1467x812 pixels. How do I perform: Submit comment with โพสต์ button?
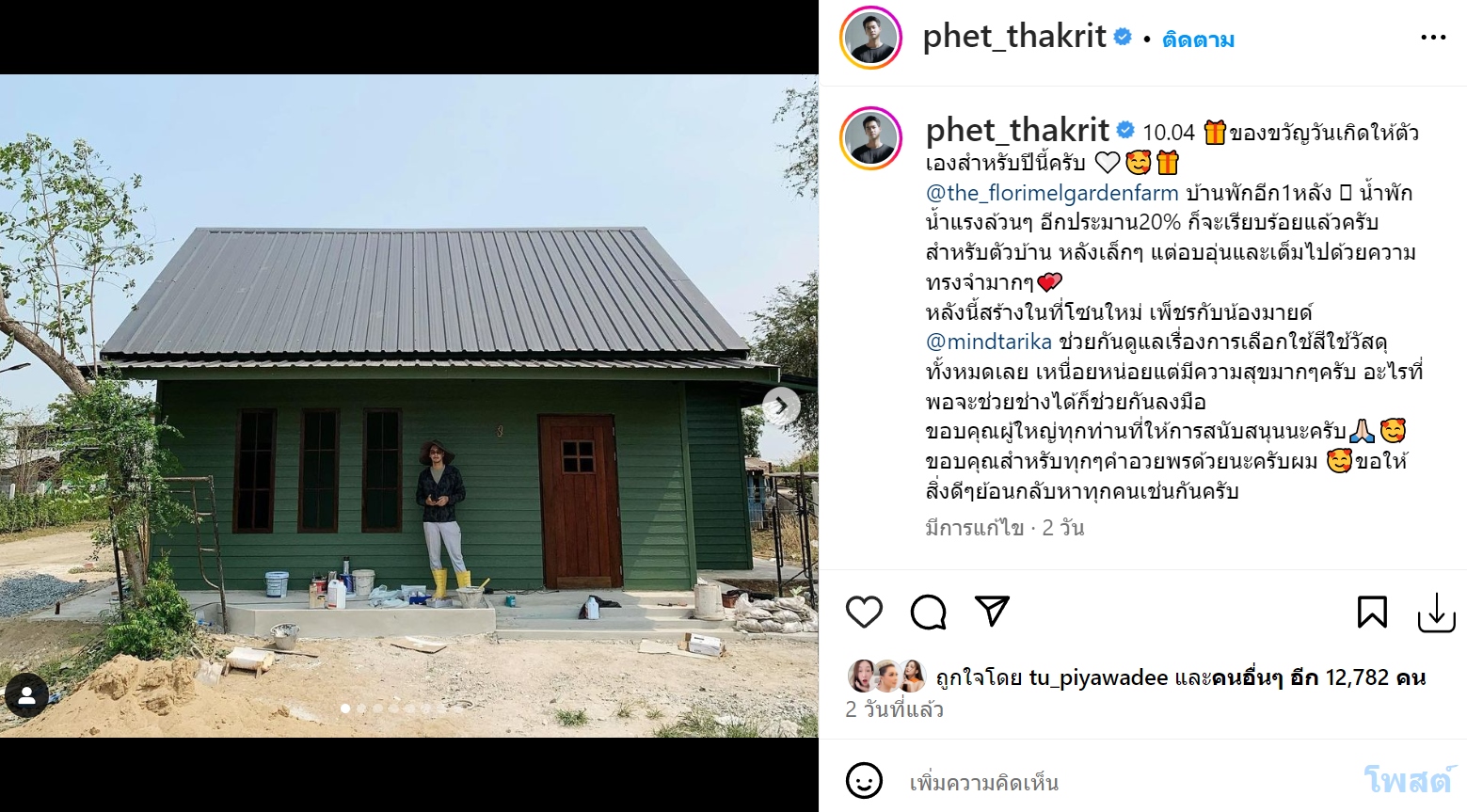(1408, 780)
